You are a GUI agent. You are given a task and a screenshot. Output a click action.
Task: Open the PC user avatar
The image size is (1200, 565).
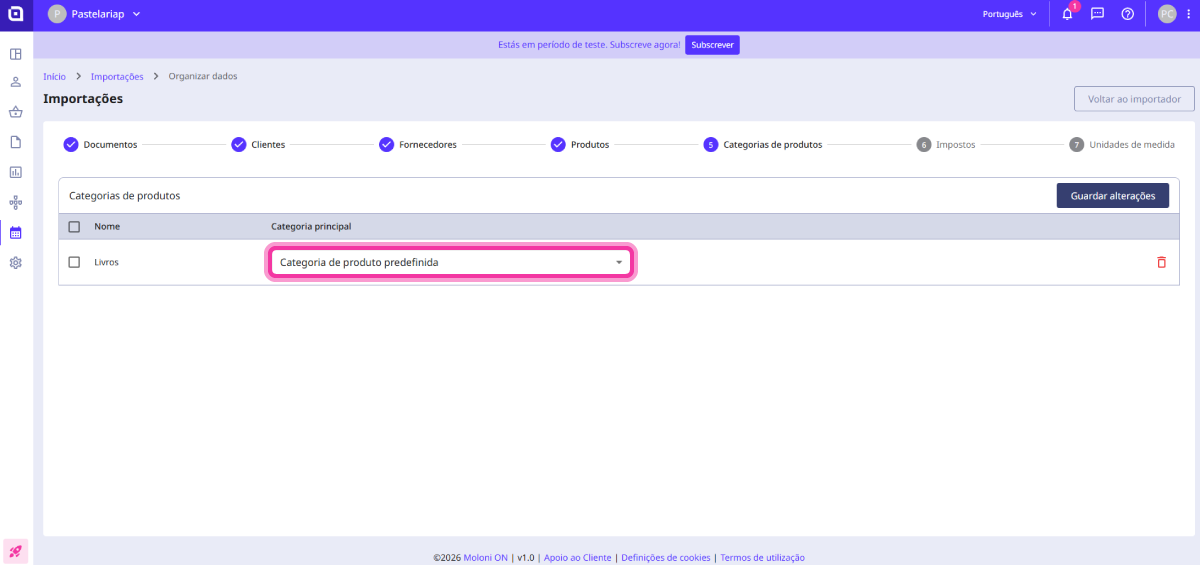pyautogui.click(x=1167, y=14)
